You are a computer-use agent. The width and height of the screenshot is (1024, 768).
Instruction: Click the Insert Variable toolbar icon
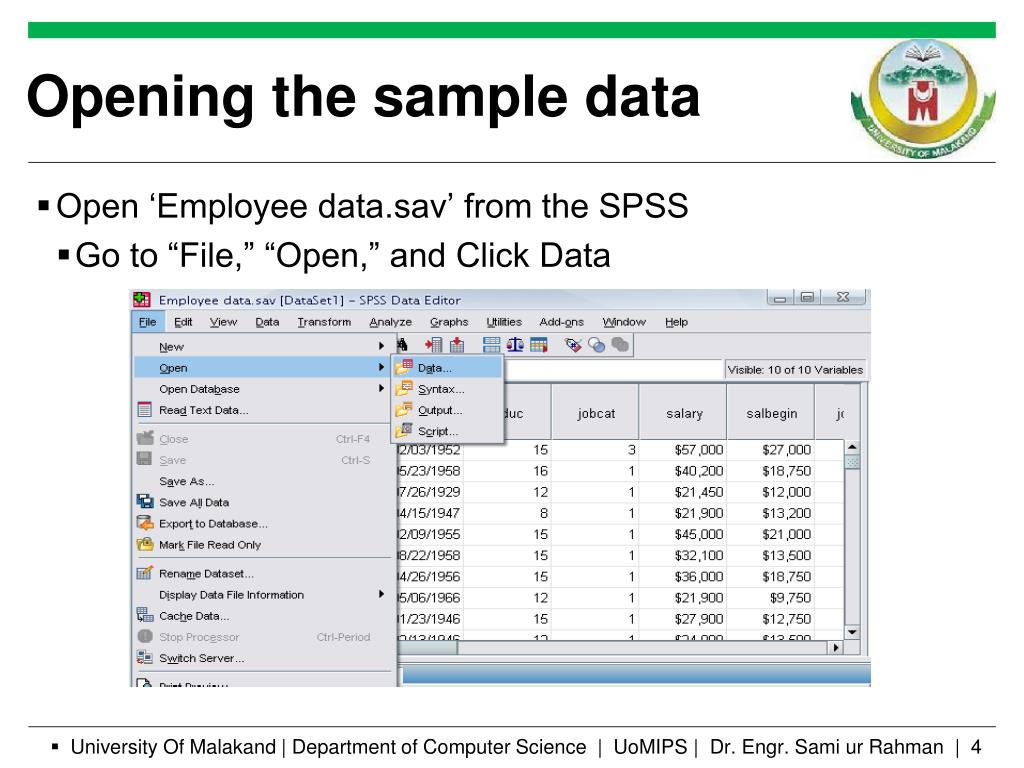[x=456, y=345]
